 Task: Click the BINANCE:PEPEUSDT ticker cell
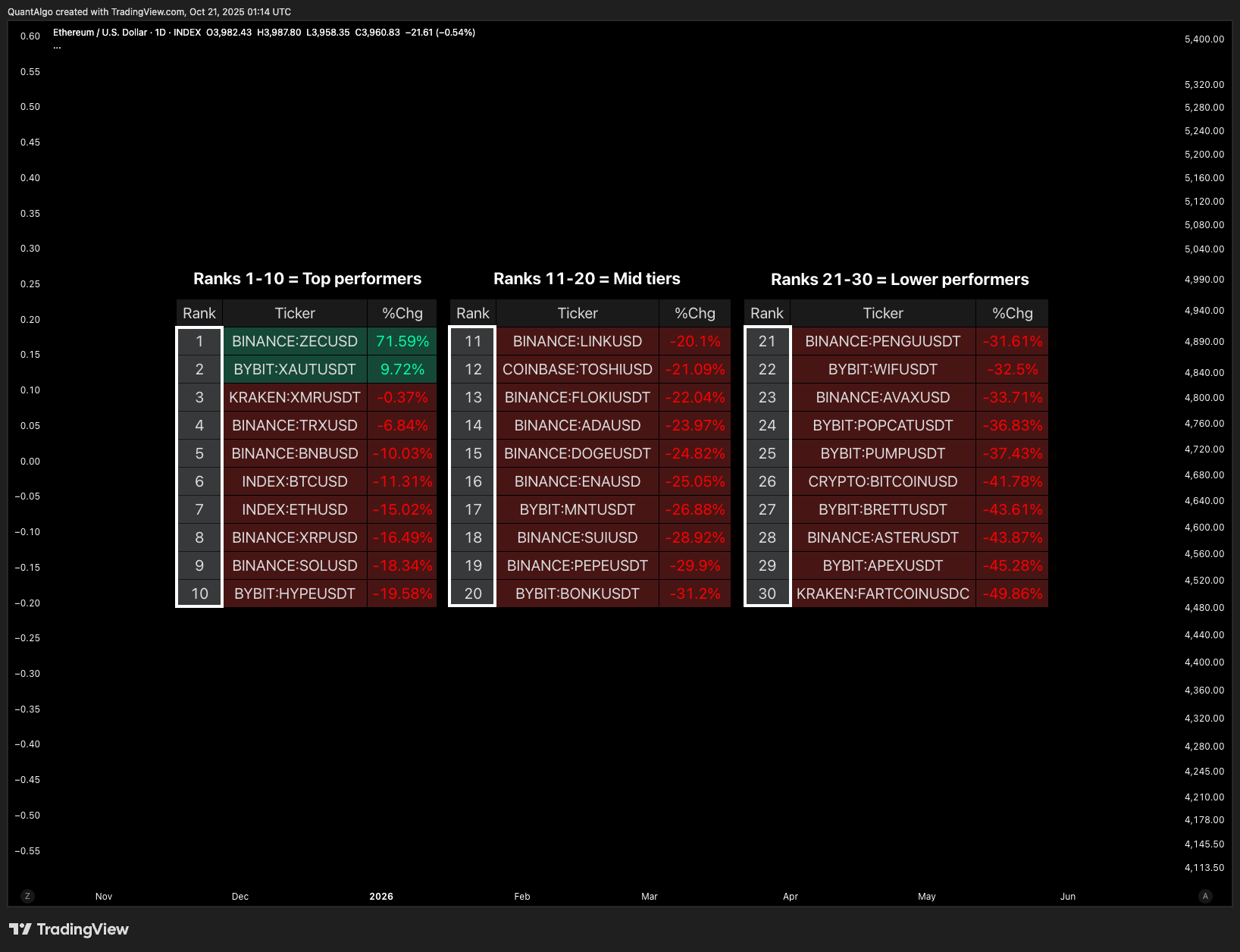tap(578, 565)
